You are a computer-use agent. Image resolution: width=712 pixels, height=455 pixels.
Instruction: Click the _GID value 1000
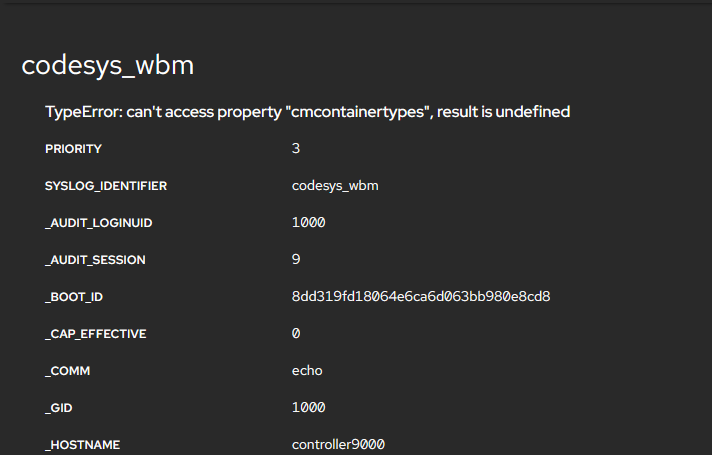click(x=308, y=408)
